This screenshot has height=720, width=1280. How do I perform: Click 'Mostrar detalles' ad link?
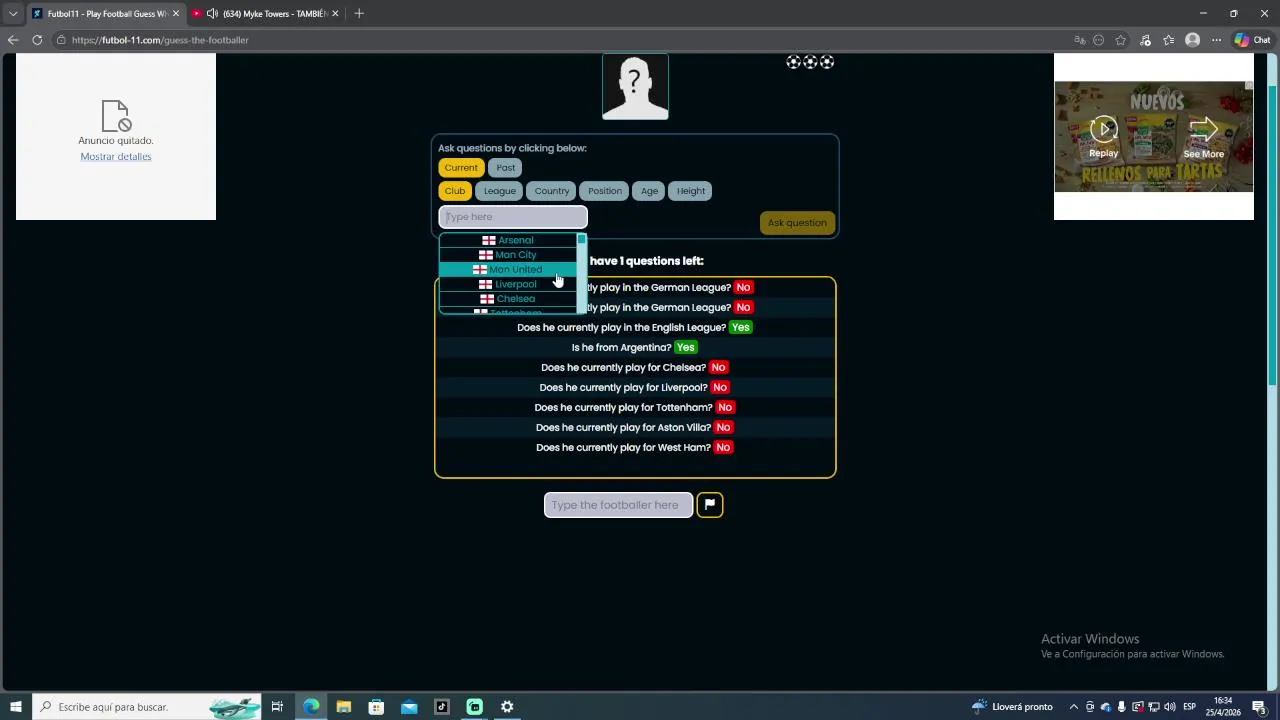[116, 157]
